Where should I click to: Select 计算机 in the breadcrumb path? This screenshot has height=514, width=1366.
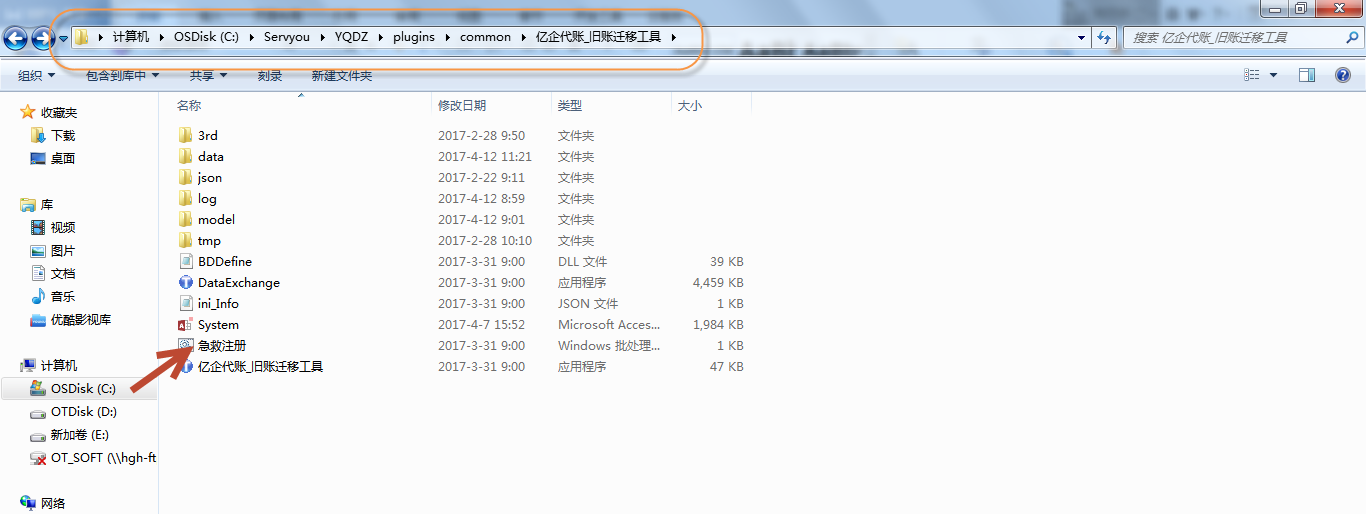click(131, 37)
